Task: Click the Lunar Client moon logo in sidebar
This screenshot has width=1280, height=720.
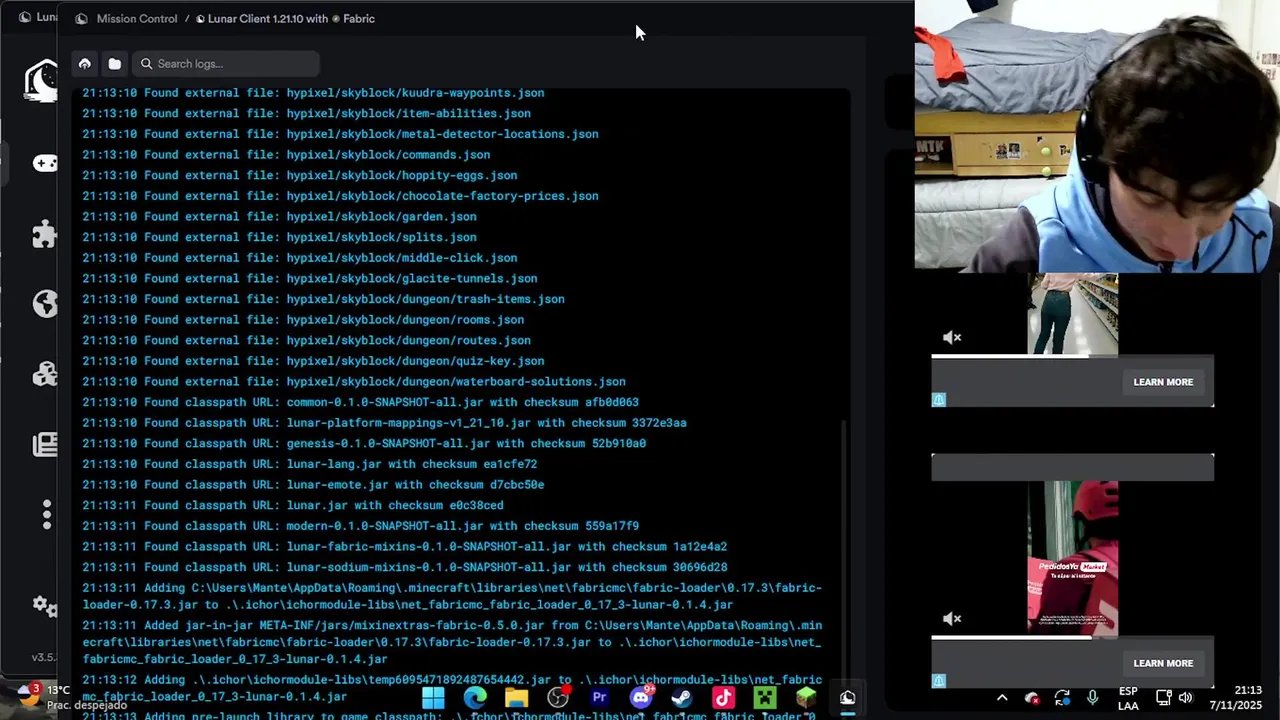Action: coord(41,80)
